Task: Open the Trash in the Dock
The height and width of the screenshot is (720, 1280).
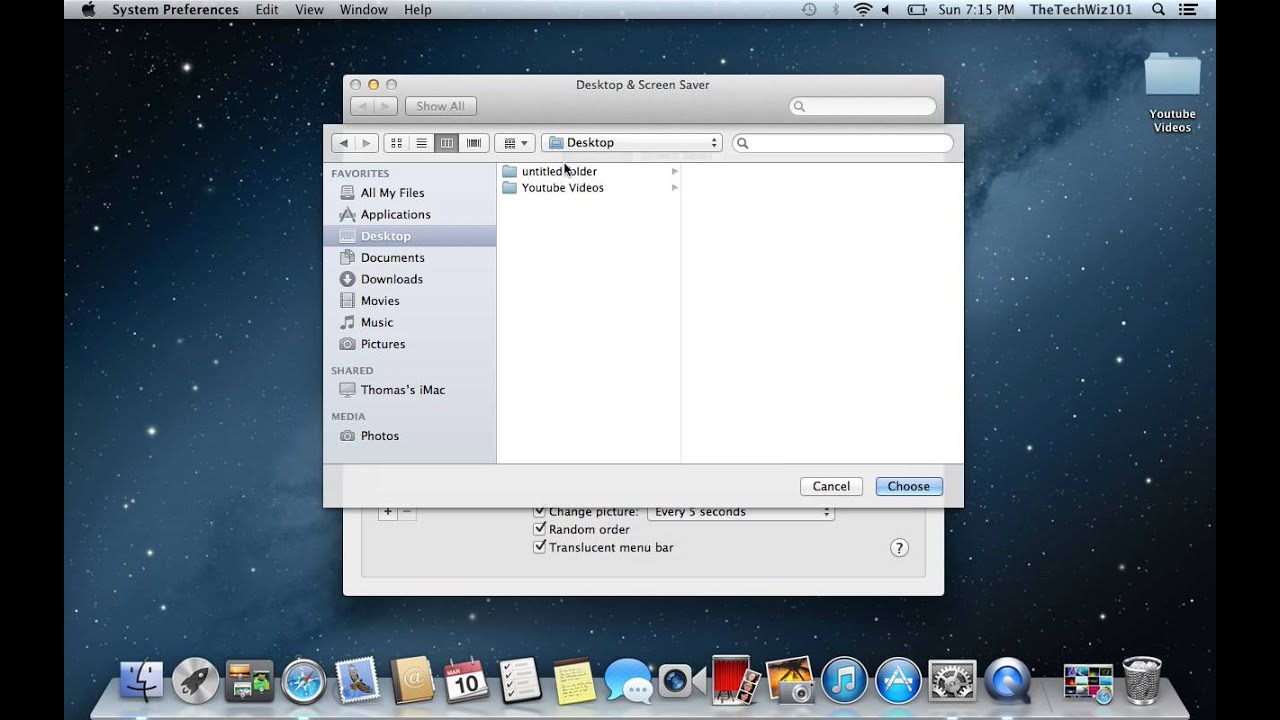Action: click(1142, 681)
